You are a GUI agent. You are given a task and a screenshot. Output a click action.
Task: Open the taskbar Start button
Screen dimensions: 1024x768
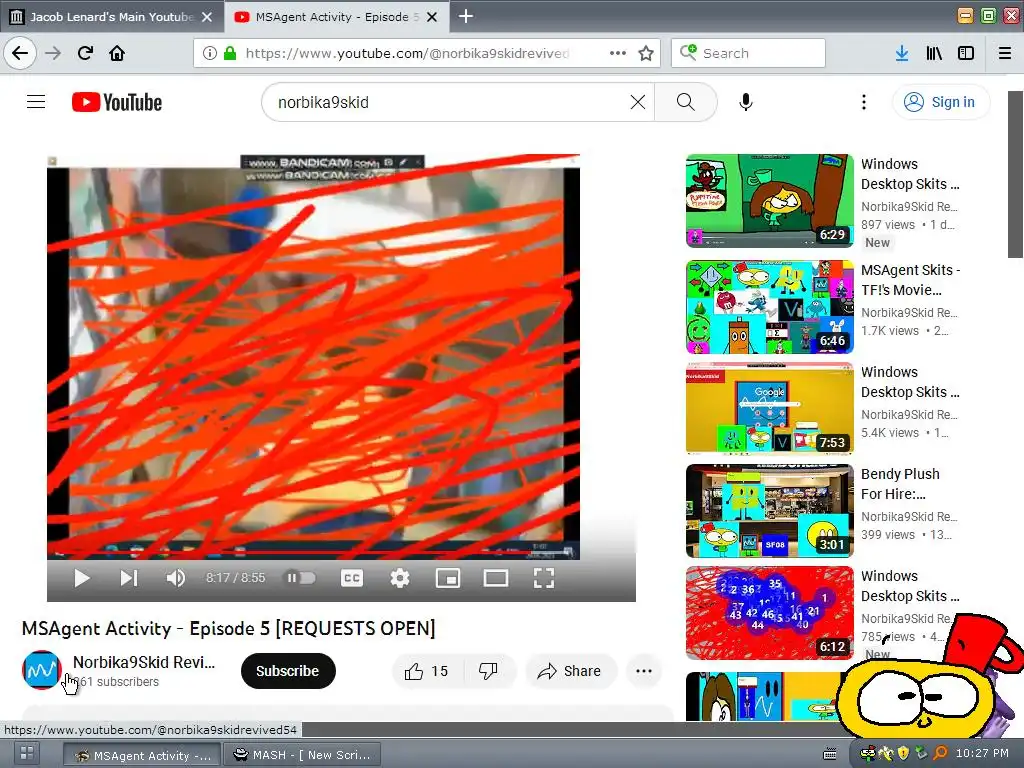click(x=27, y=753)
